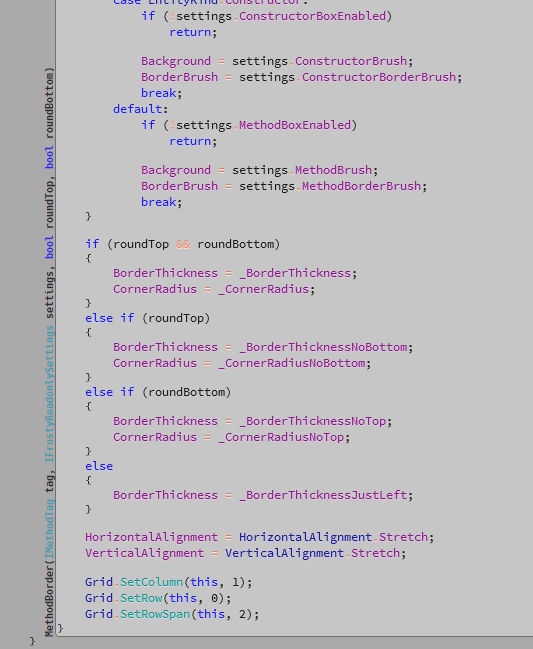
Task: Click MethodBorderBrush property name
Action: [x=361, y=186]
